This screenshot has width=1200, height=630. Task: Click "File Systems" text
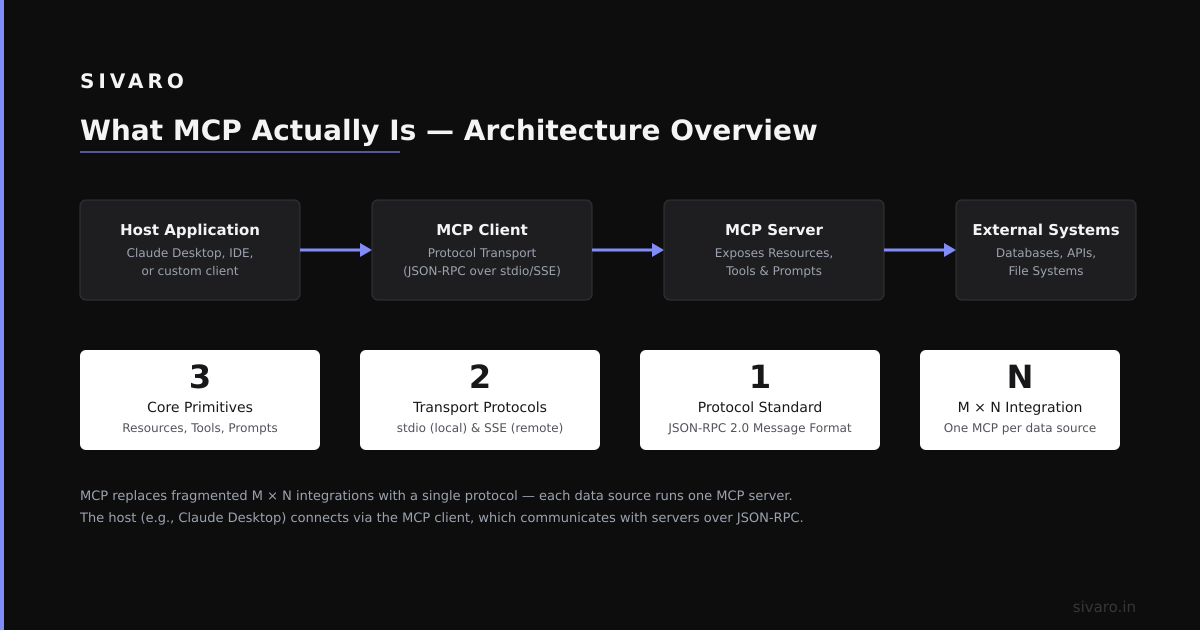[1046, 271]
